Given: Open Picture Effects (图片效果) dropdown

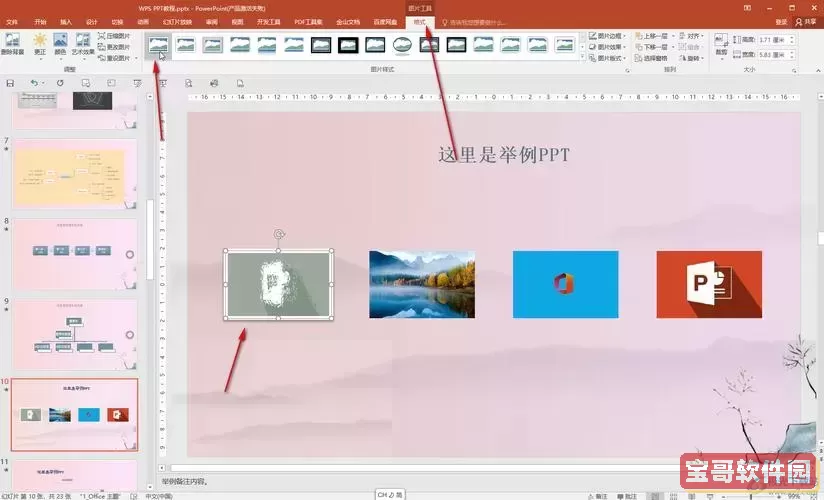Looking at the screenshot, I should coord(607,47).
